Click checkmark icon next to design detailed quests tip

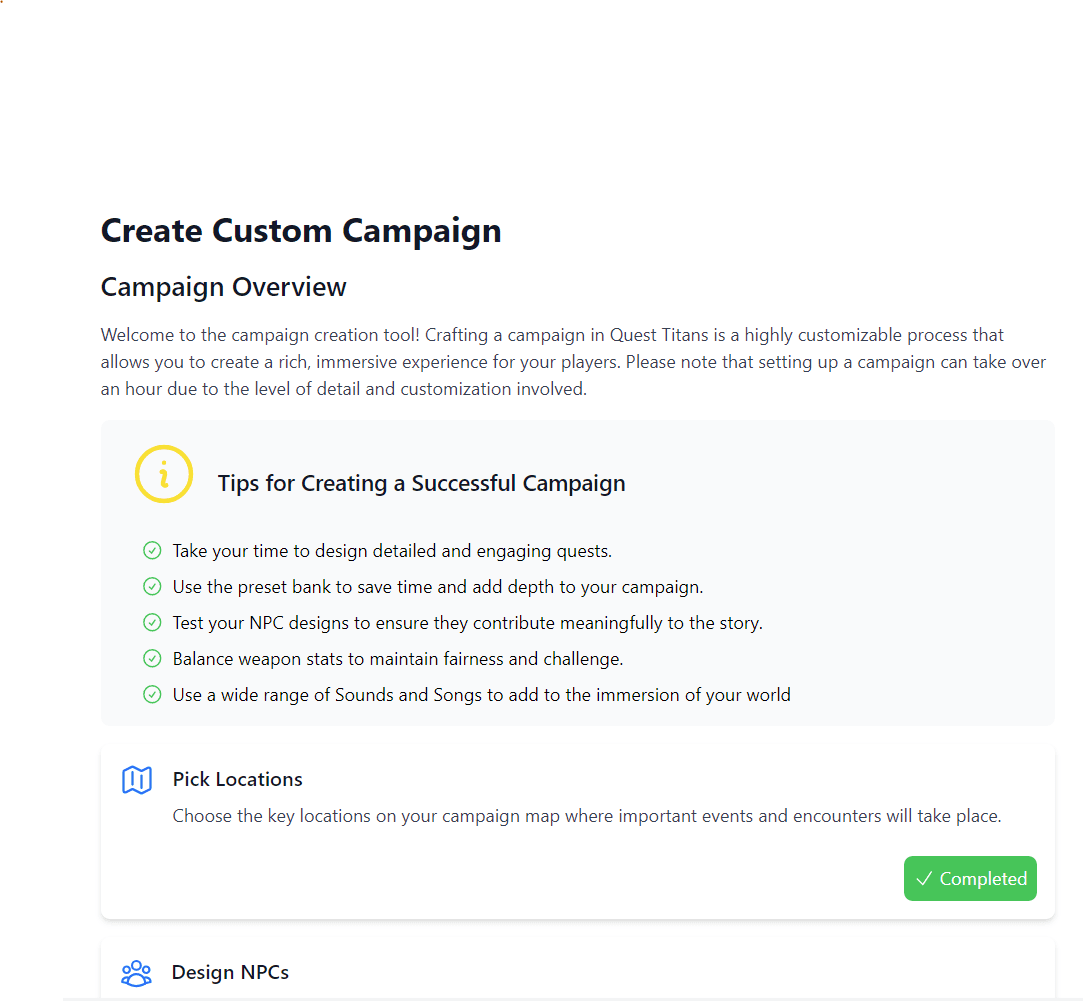pos(152,551)
